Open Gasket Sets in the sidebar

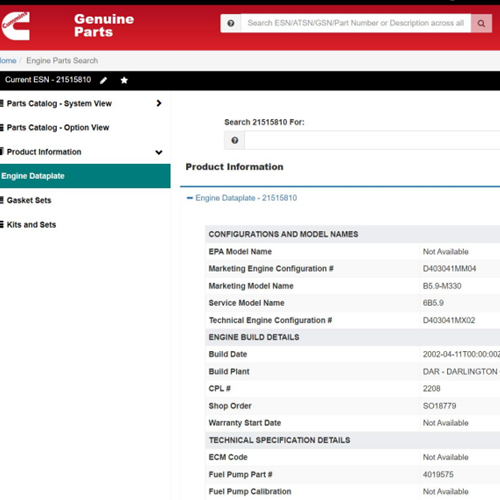(29, 200)
